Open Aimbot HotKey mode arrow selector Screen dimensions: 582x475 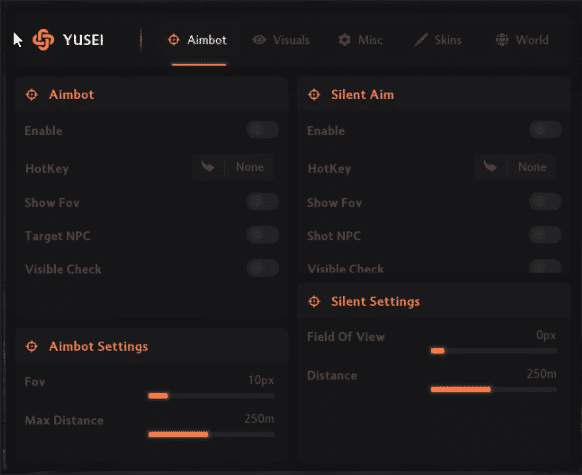208,167
